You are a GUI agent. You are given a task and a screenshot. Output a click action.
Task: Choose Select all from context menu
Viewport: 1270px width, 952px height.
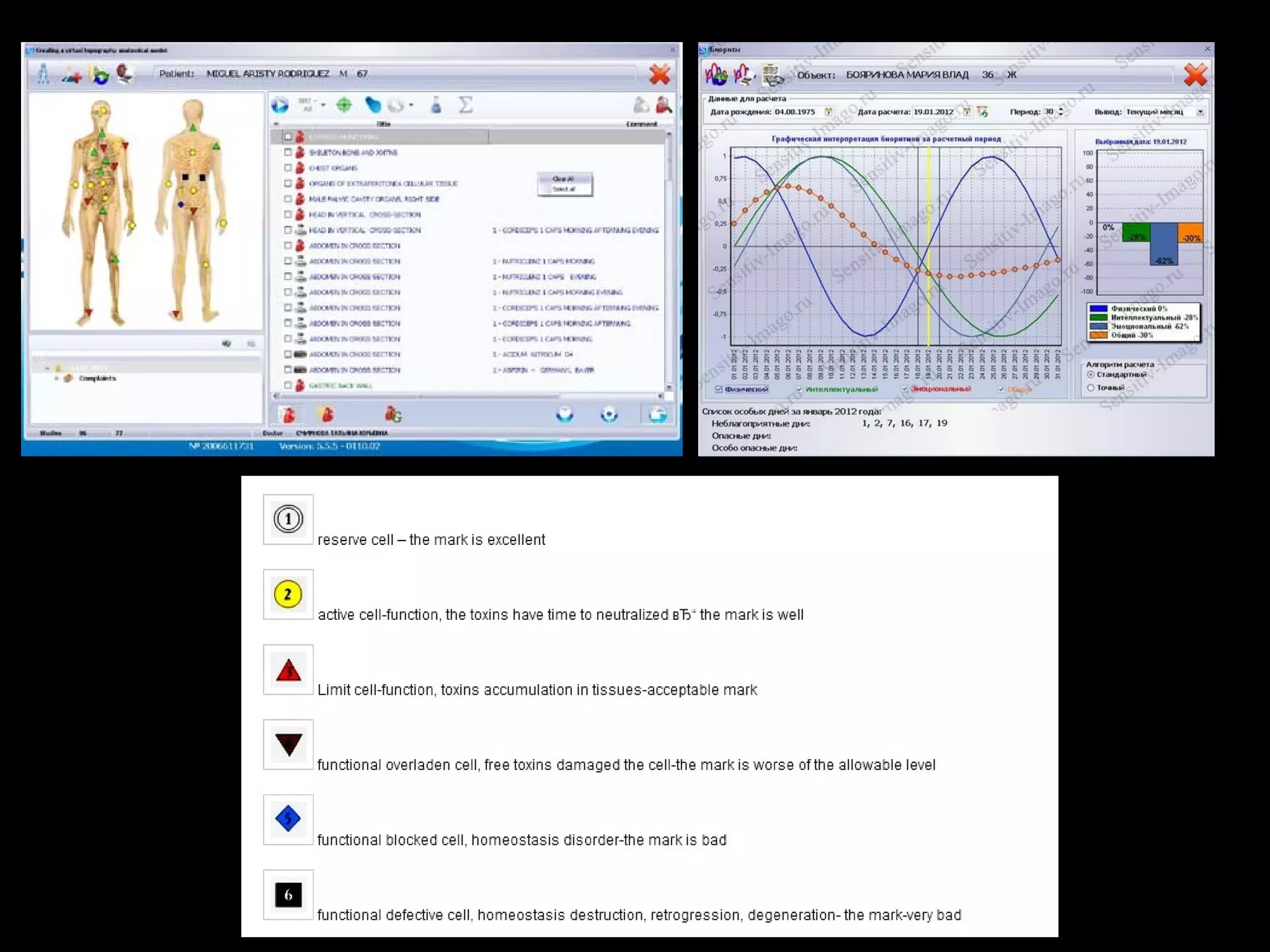564,189
